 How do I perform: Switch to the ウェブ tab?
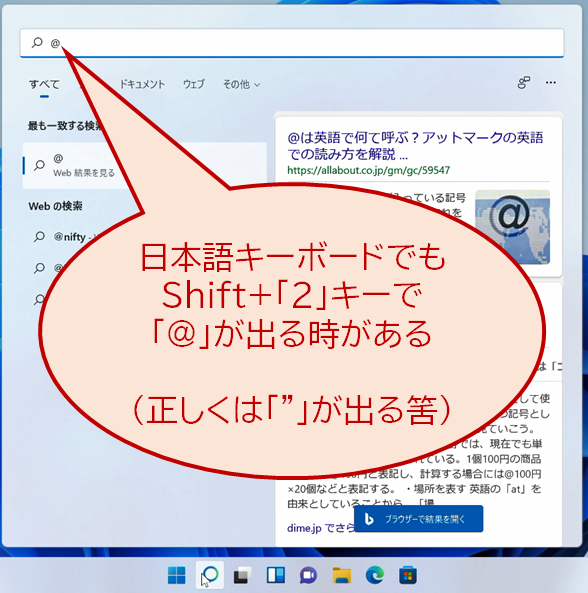194,84
